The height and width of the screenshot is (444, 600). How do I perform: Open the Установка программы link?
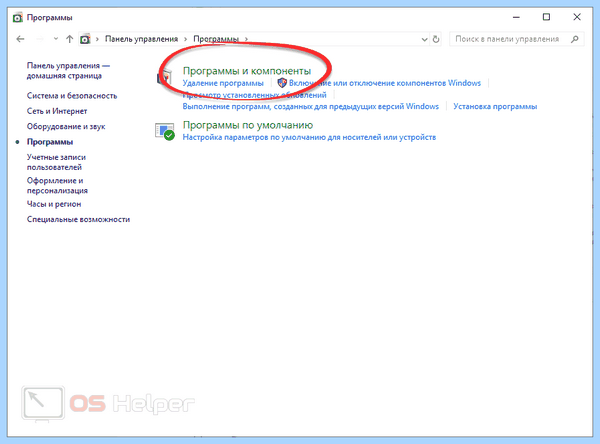(x=495, y=106)
